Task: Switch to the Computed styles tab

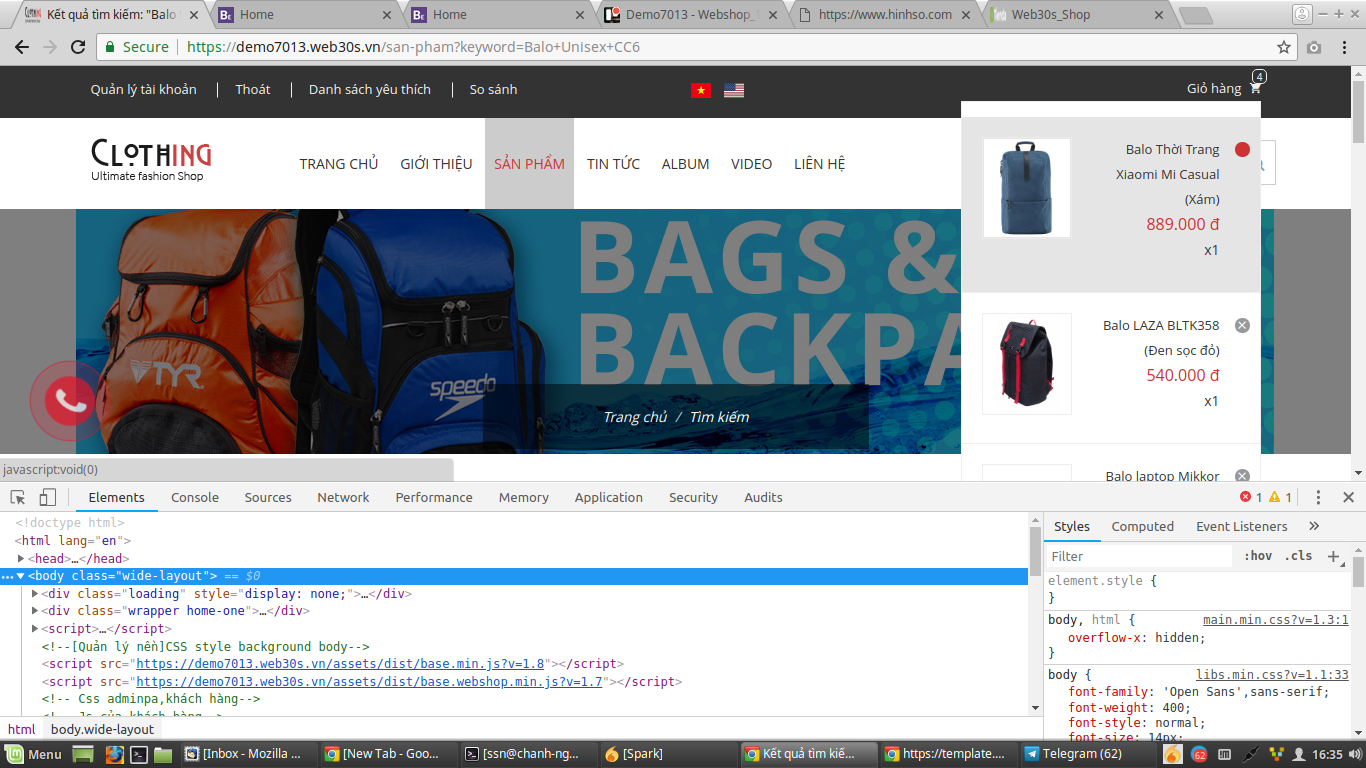Action: 1143,526
